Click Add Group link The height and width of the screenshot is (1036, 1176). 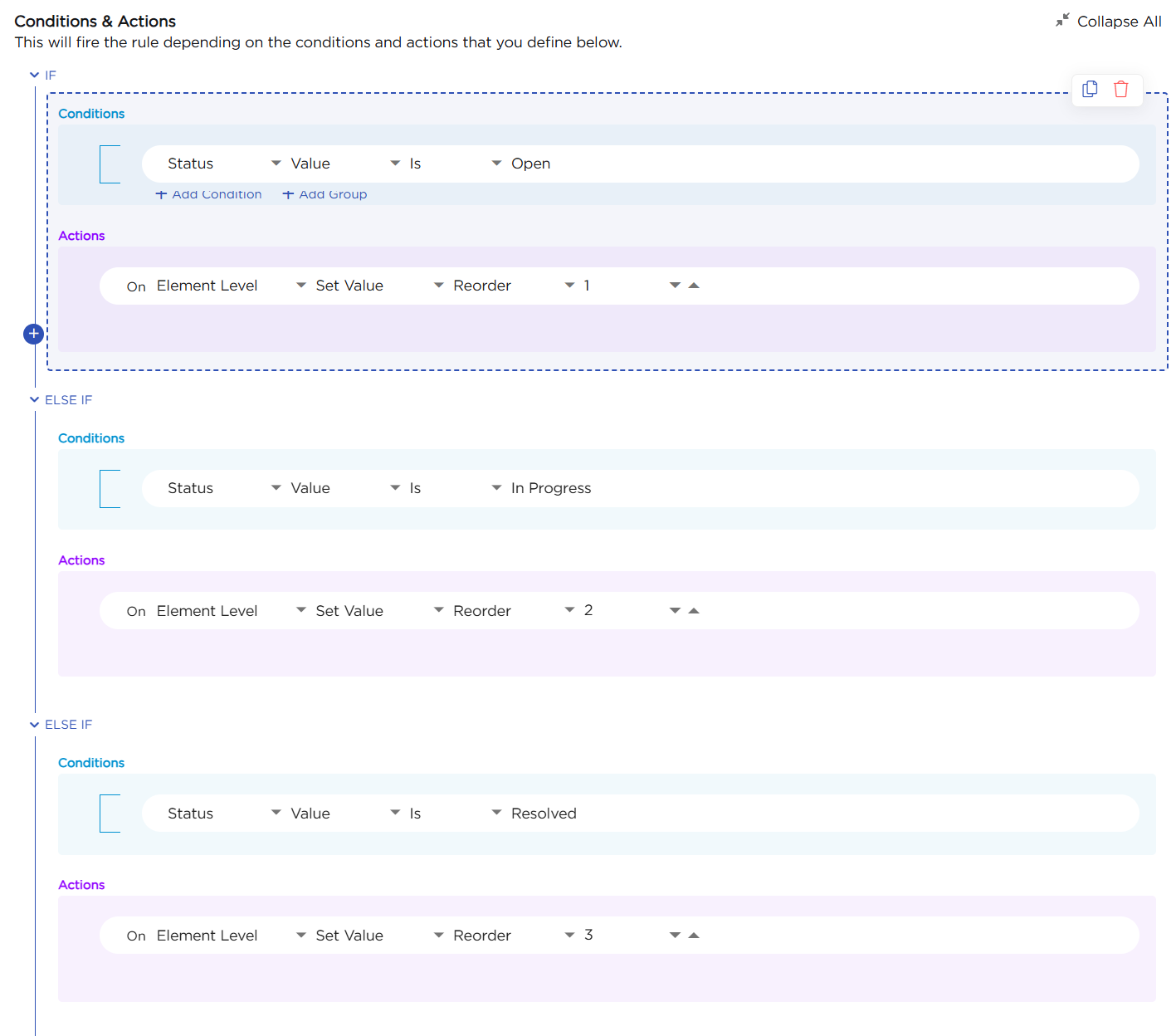click(x=324, y=194)
